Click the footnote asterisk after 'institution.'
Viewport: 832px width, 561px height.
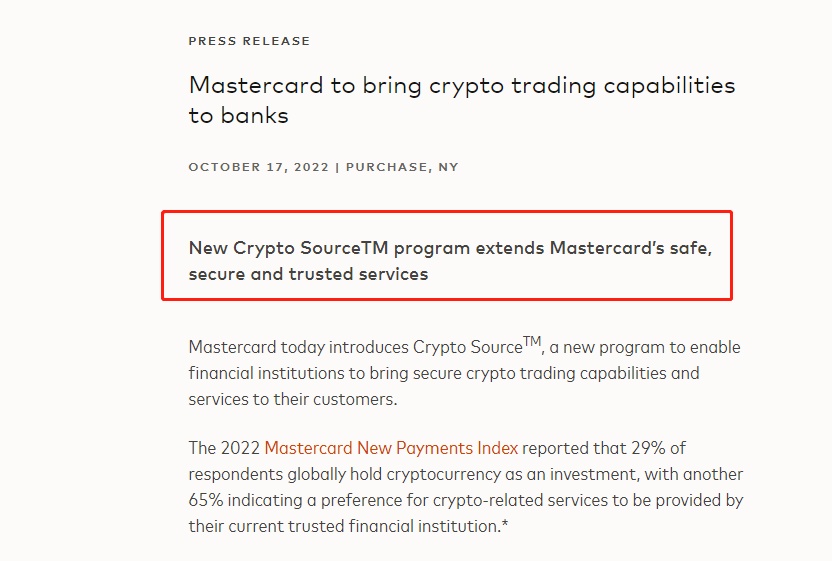(x=505, y=525)
